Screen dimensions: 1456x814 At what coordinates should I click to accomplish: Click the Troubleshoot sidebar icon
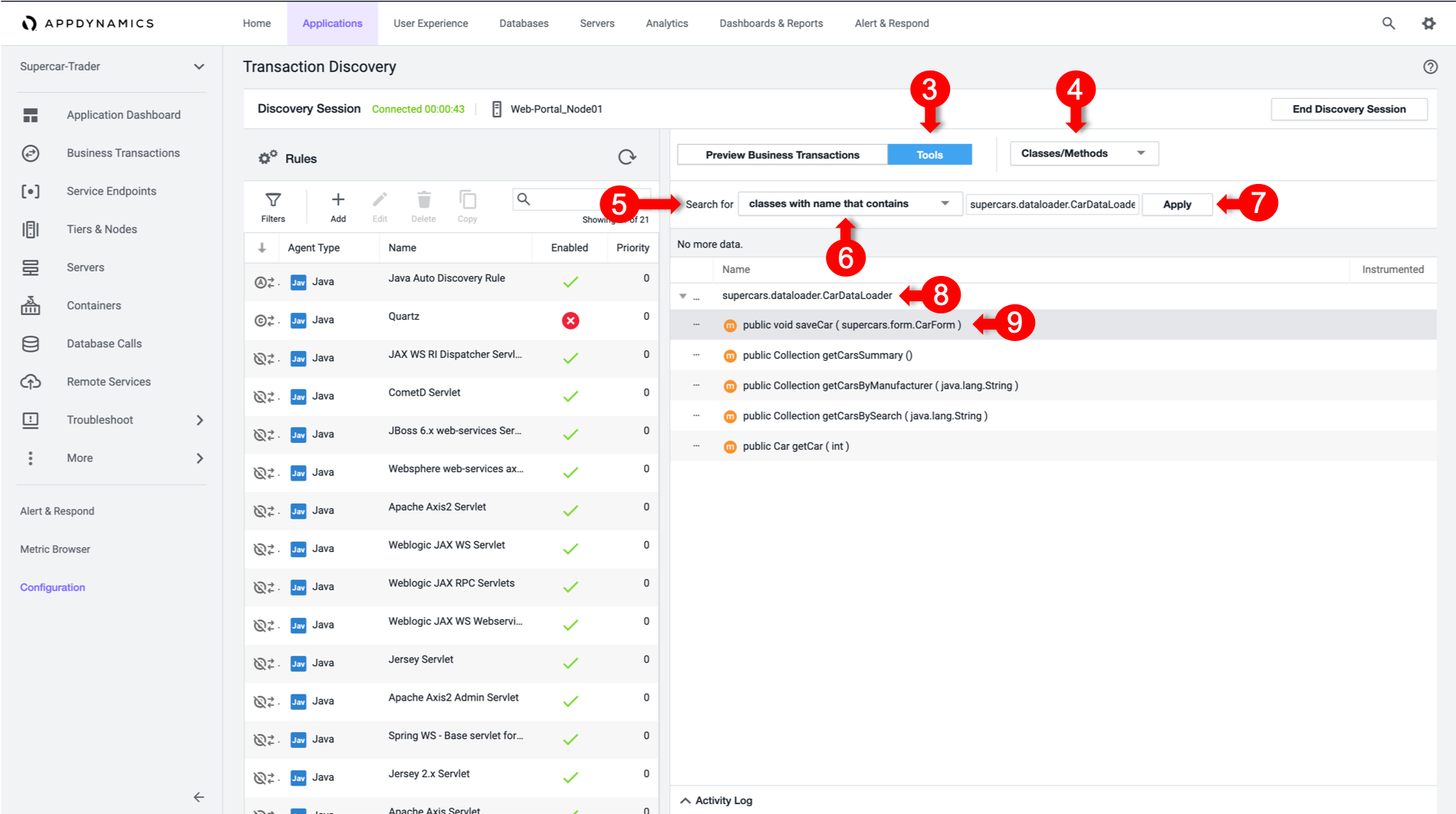(x=31, y=420)
